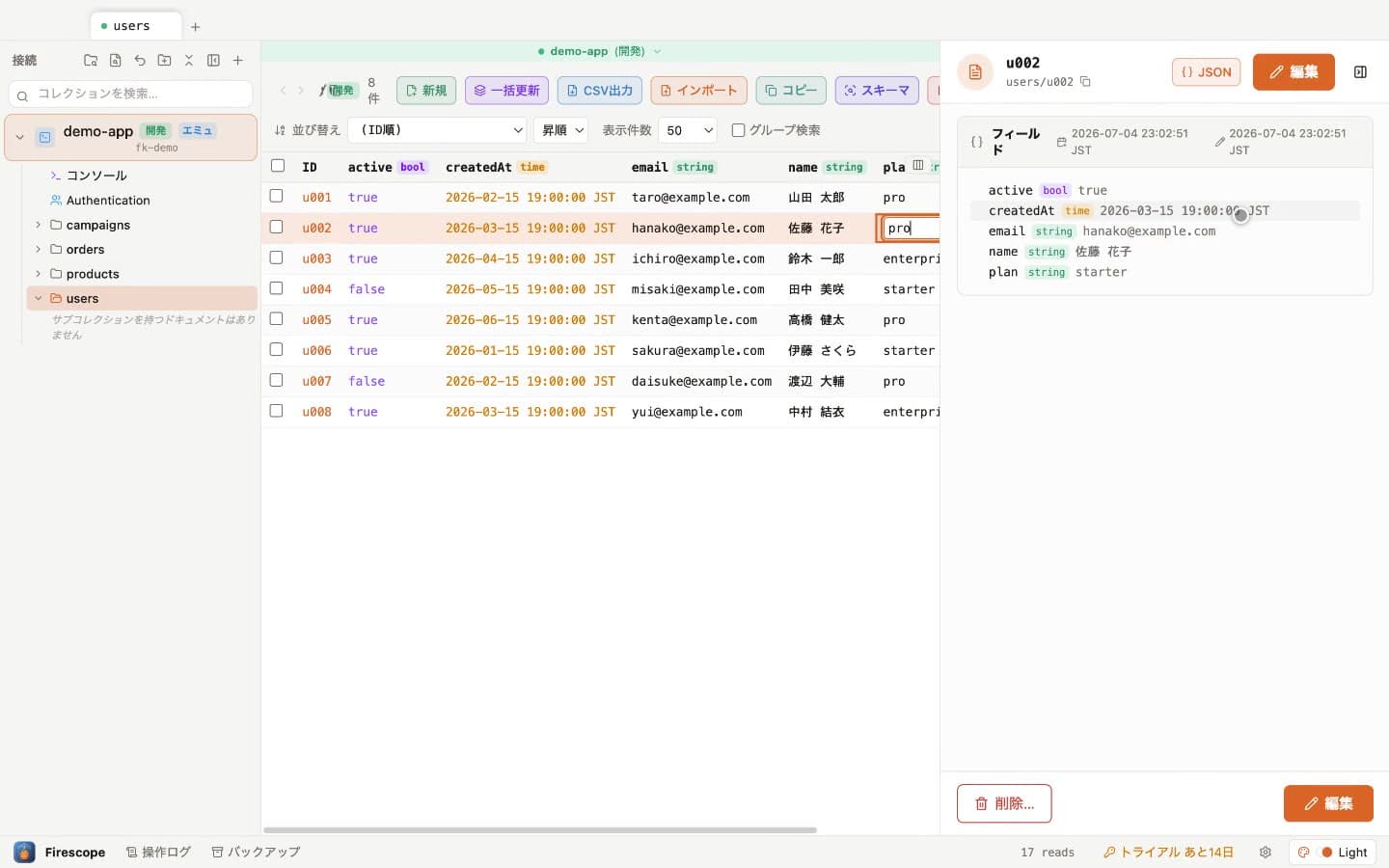
Task: Click the add folder icon in sidebar header
Action: (x=164, y=60)
